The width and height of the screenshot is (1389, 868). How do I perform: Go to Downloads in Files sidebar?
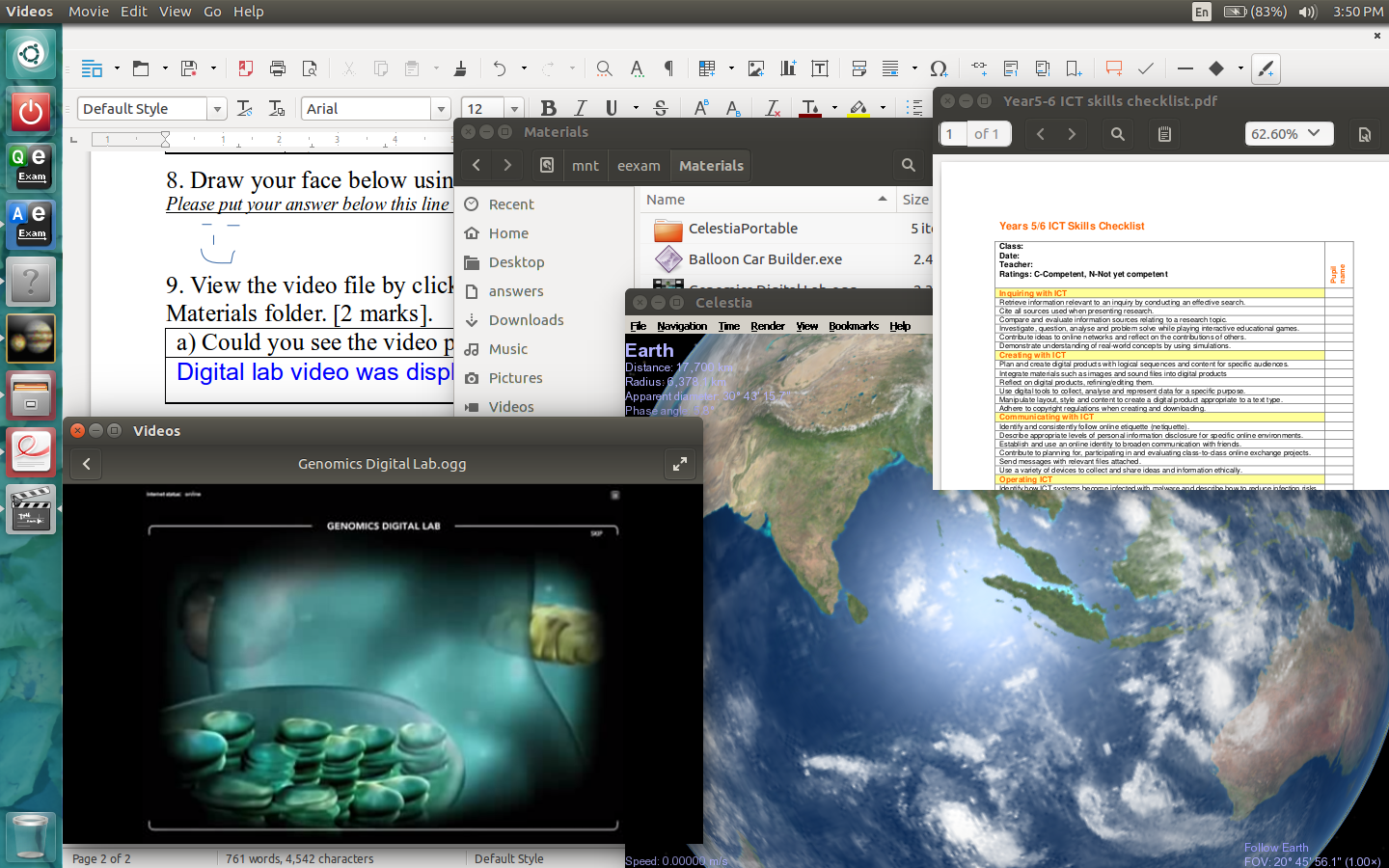click(x=526, y=320)
